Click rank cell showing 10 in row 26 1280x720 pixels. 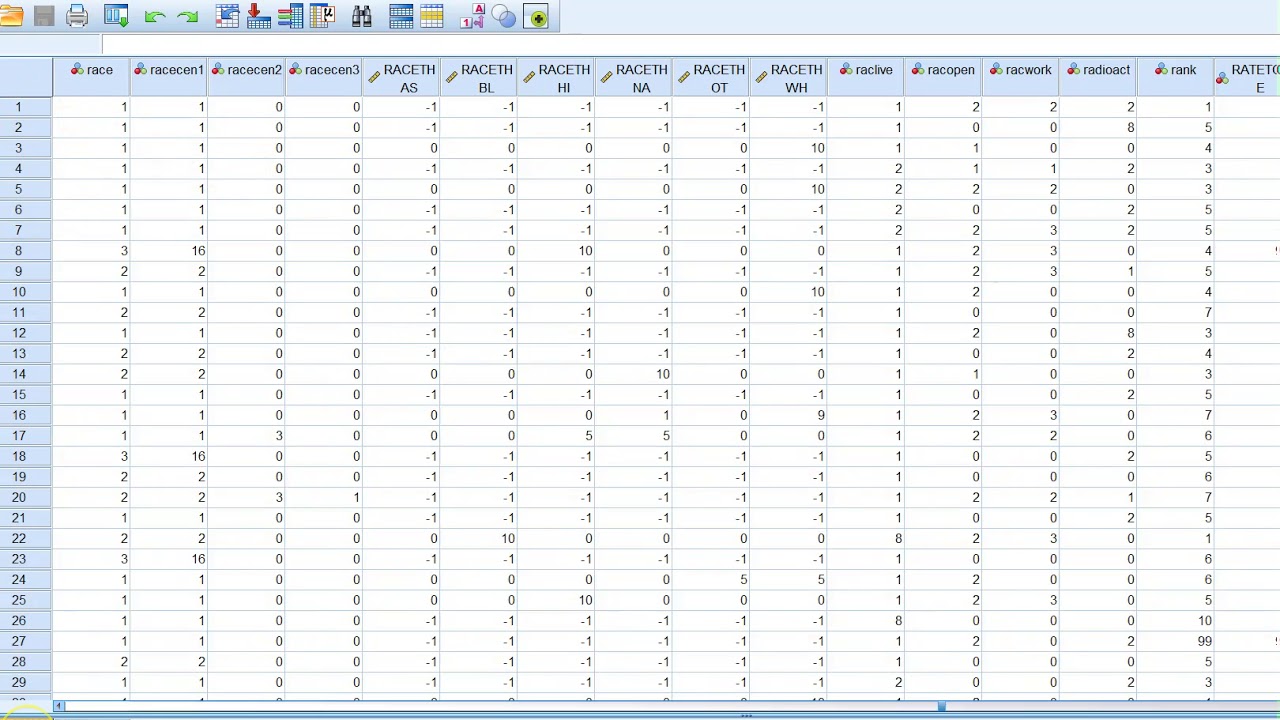(1176, 620)
